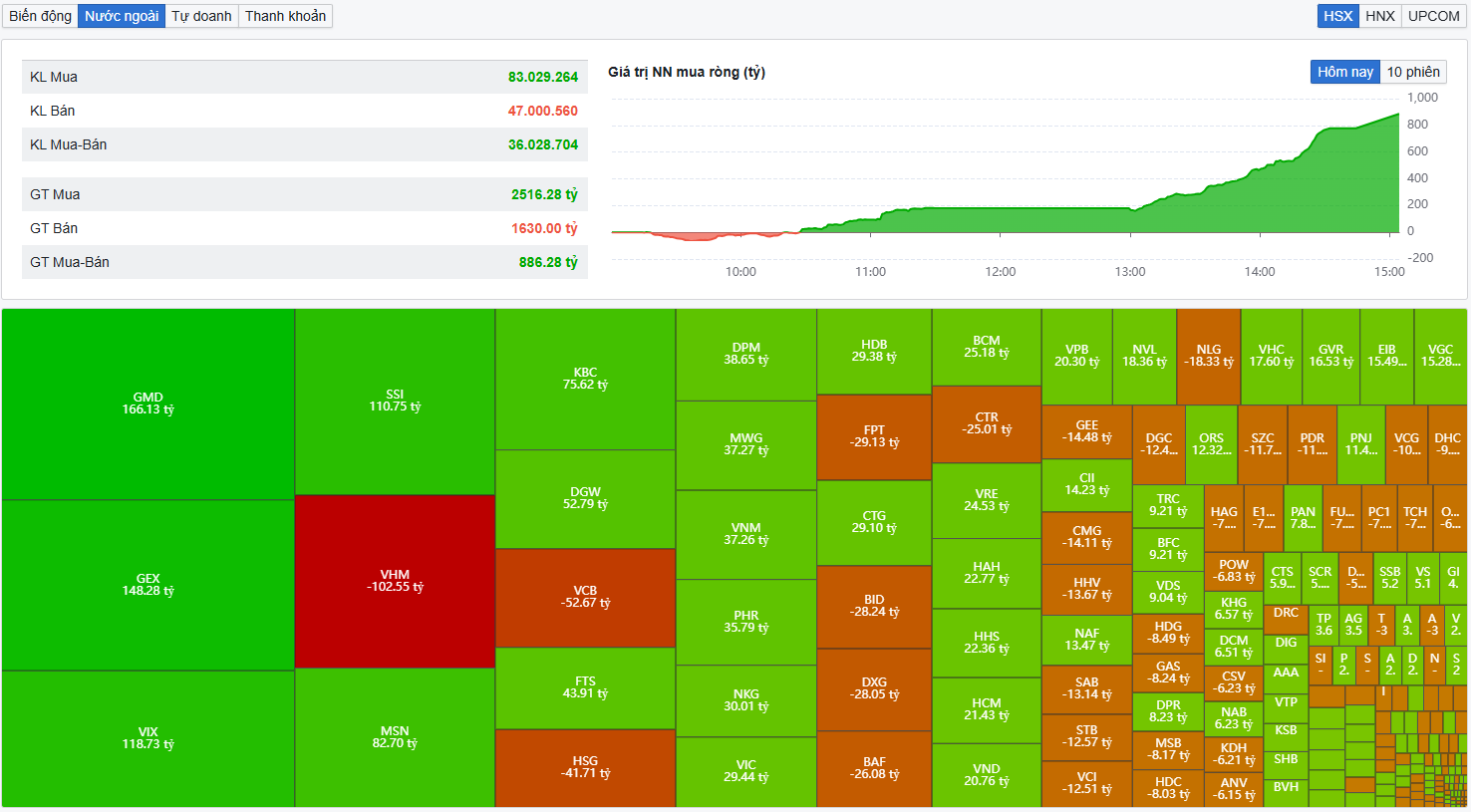Click the VPB 20.30 tỷ block

click(x=1076, y=356)
